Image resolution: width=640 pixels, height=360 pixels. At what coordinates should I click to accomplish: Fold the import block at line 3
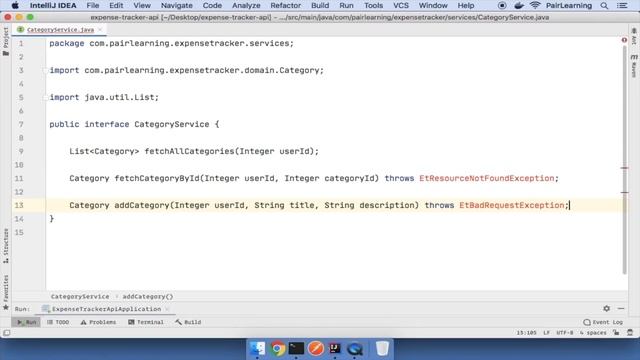45,70
